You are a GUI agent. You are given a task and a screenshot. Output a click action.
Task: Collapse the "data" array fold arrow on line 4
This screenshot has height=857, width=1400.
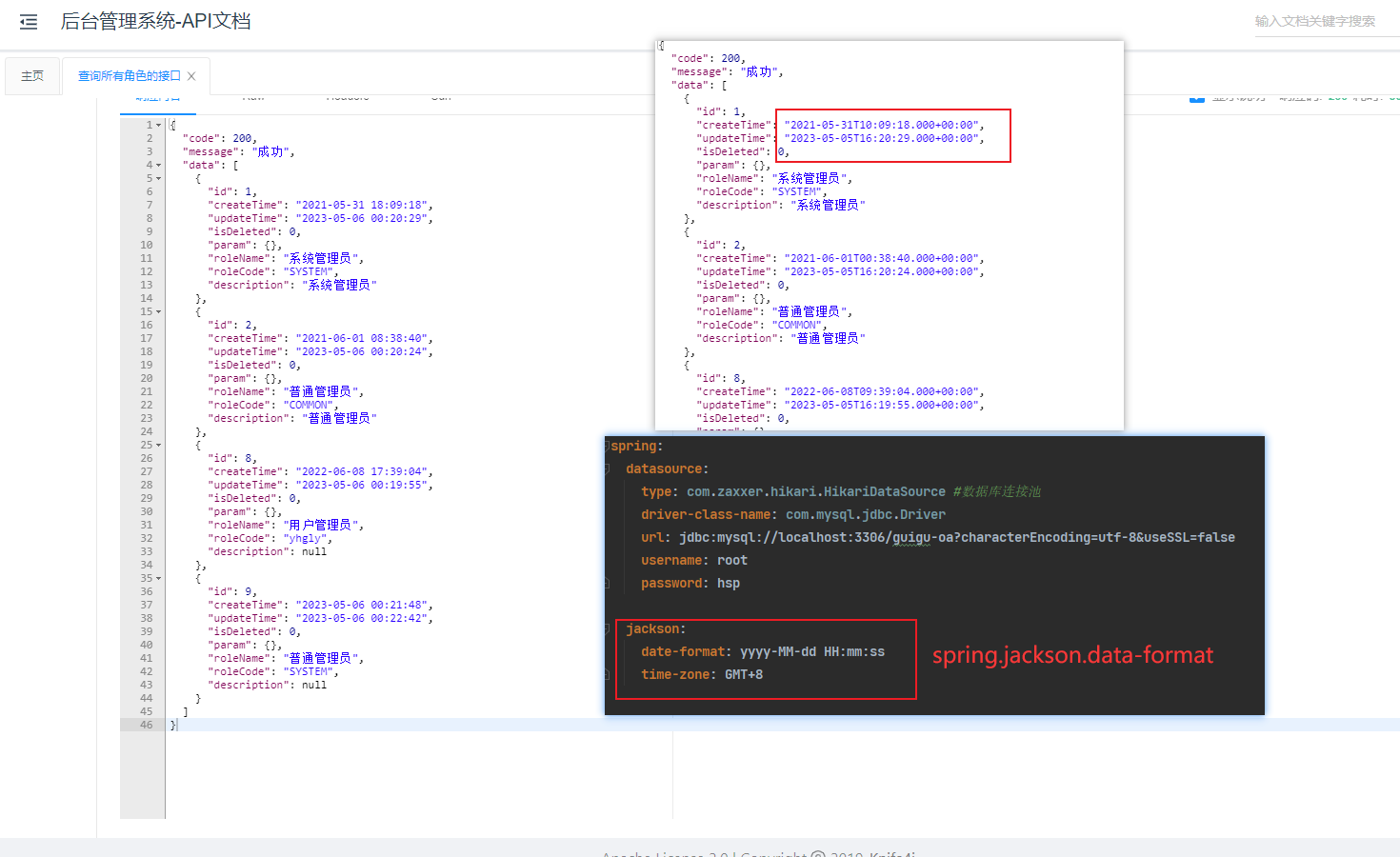(159, 166)
